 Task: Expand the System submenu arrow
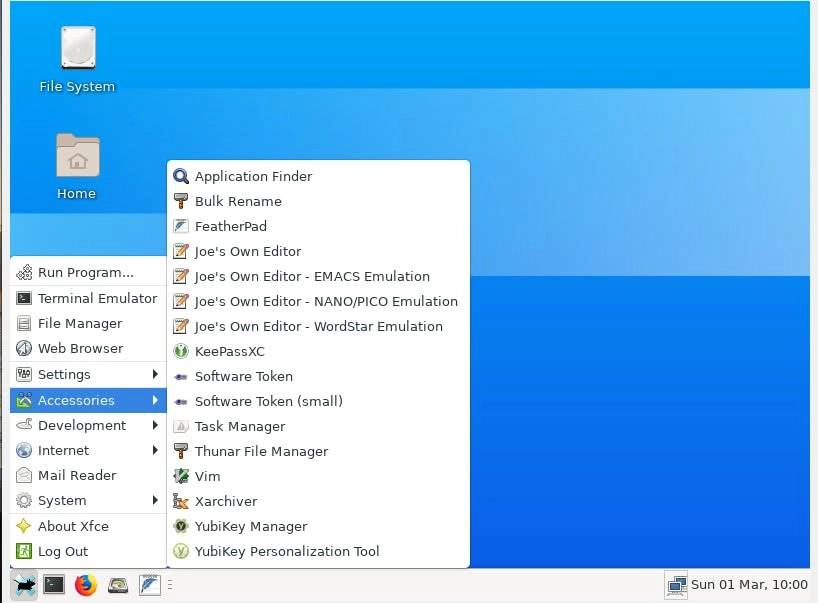coord(155,500)
